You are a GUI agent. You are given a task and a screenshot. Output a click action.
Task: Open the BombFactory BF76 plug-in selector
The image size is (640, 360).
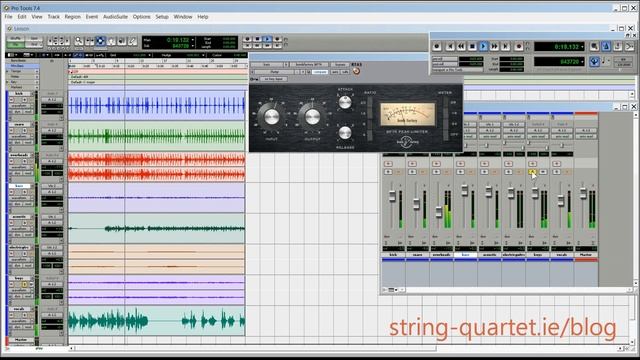point(309,64)
